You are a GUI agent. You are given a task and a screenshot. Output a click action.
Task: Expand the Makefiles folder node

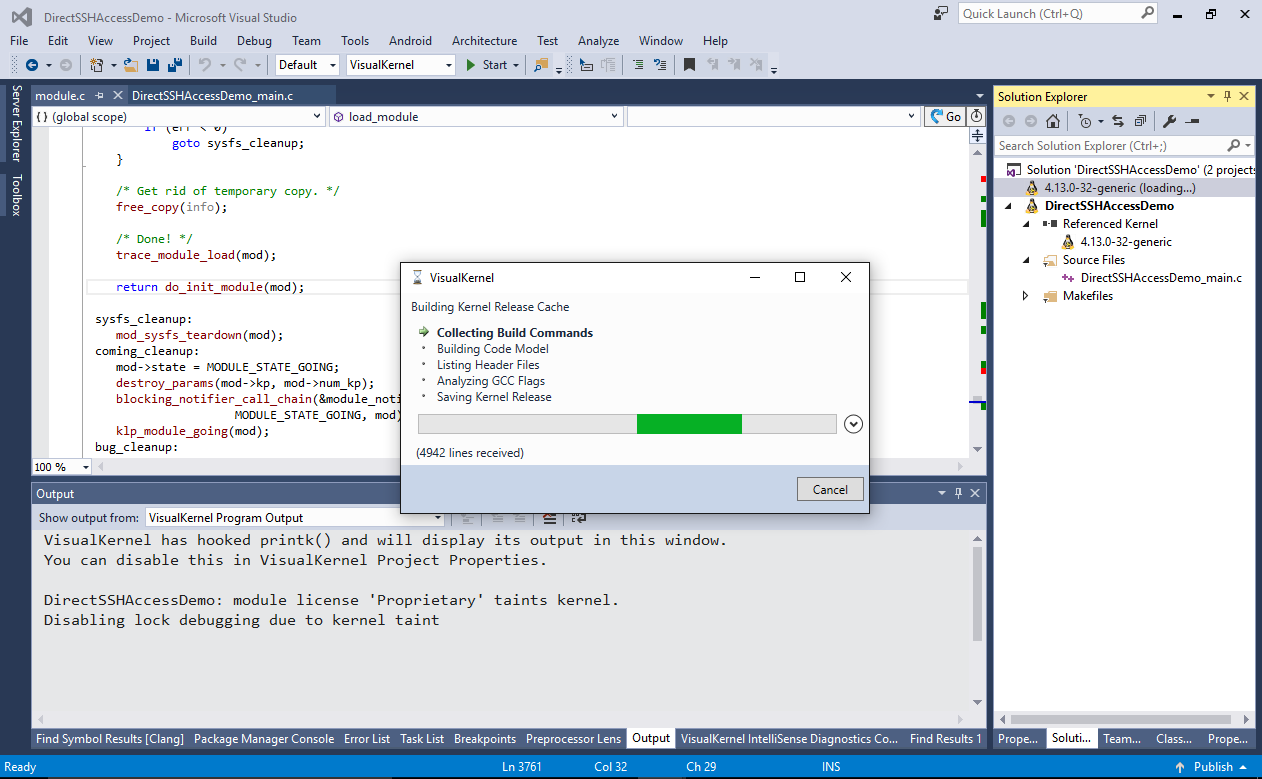tap(1025, 296)
